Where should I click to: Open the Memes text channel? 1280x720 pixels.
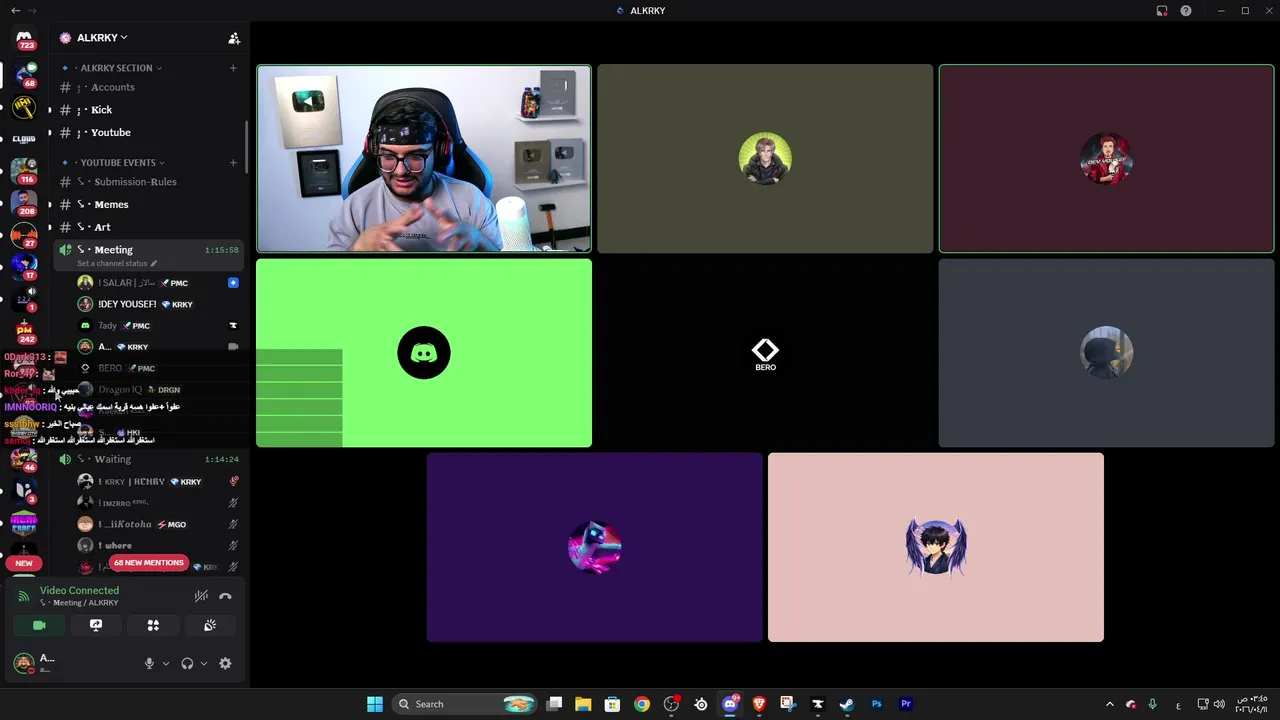pyautogui.click(x=149, y=204)
